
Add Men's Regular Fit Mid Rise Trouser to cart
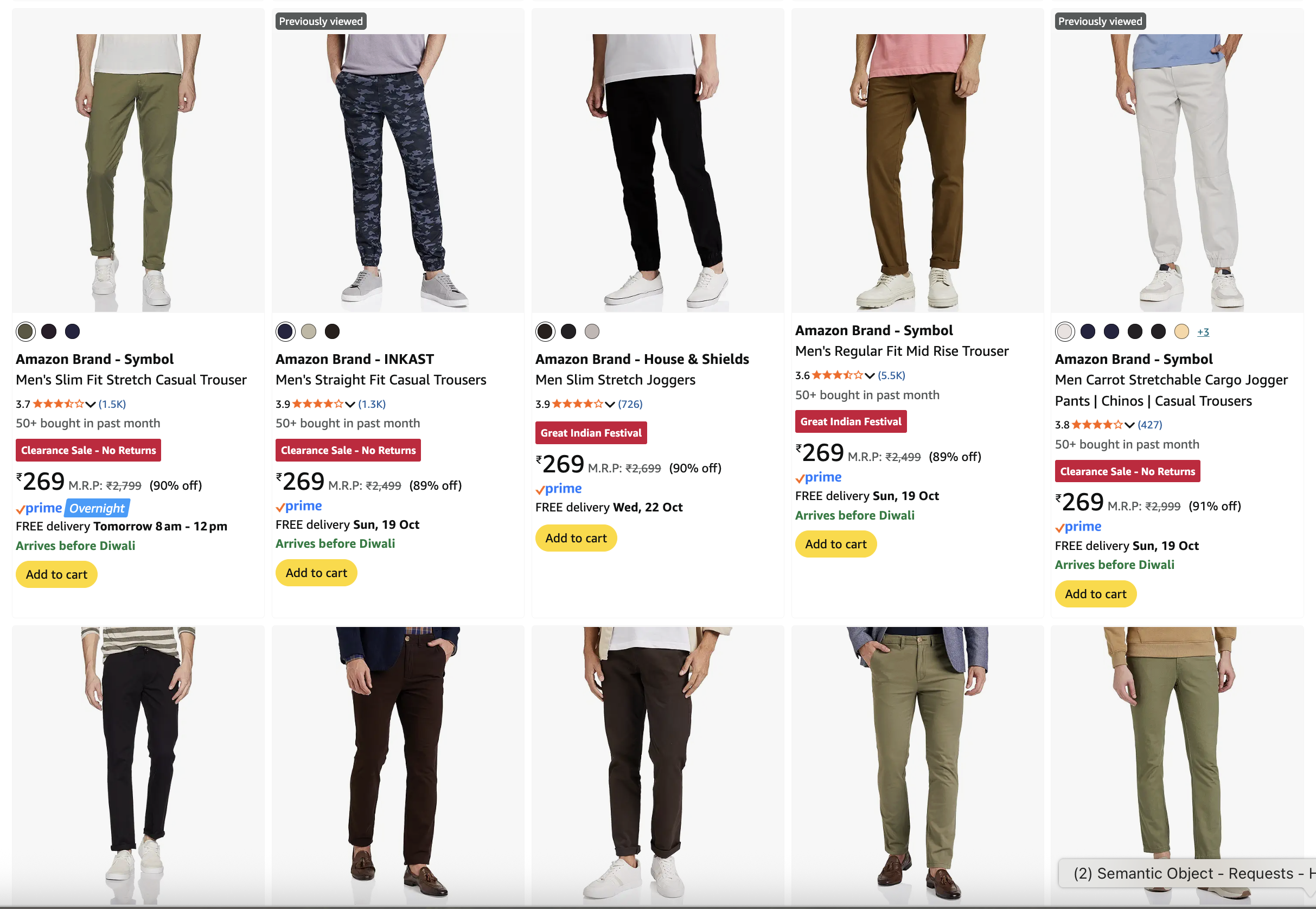click(836, 544)
